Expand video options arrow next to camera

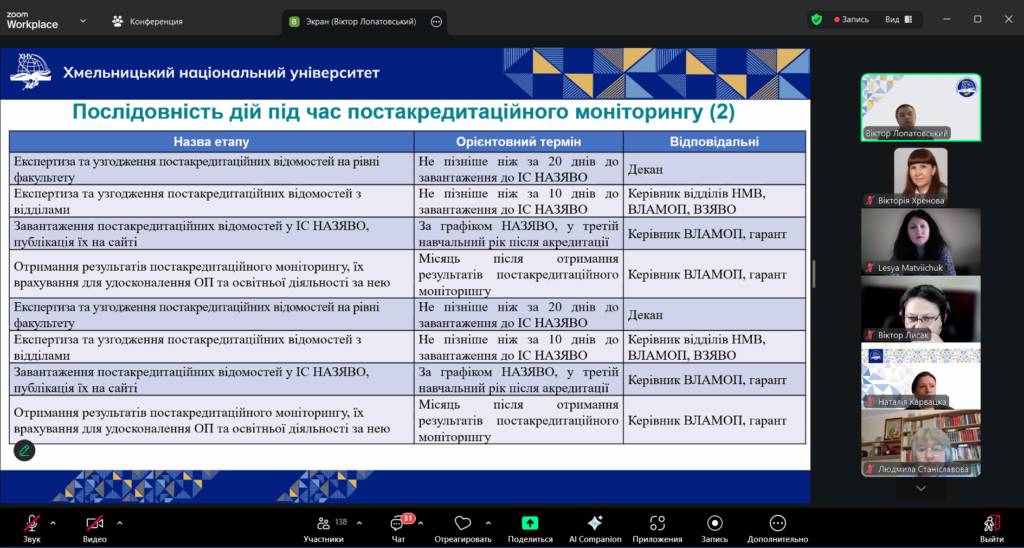coord(119,522)
